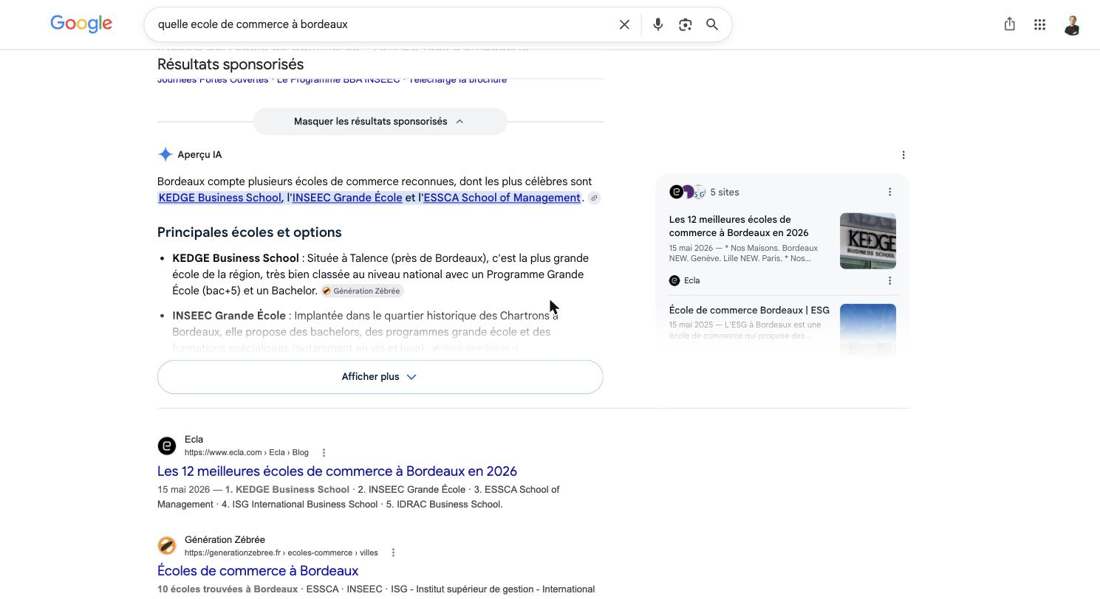The width and height of the screenshot is (1100, 599).
Task: Click the Principales écoles et options heading
Action: tap(249, 232)
